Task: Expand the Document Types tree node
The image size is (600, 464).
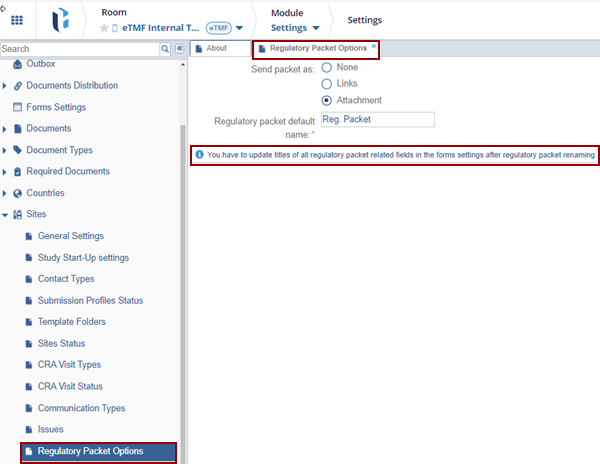Action: (5, 150)
